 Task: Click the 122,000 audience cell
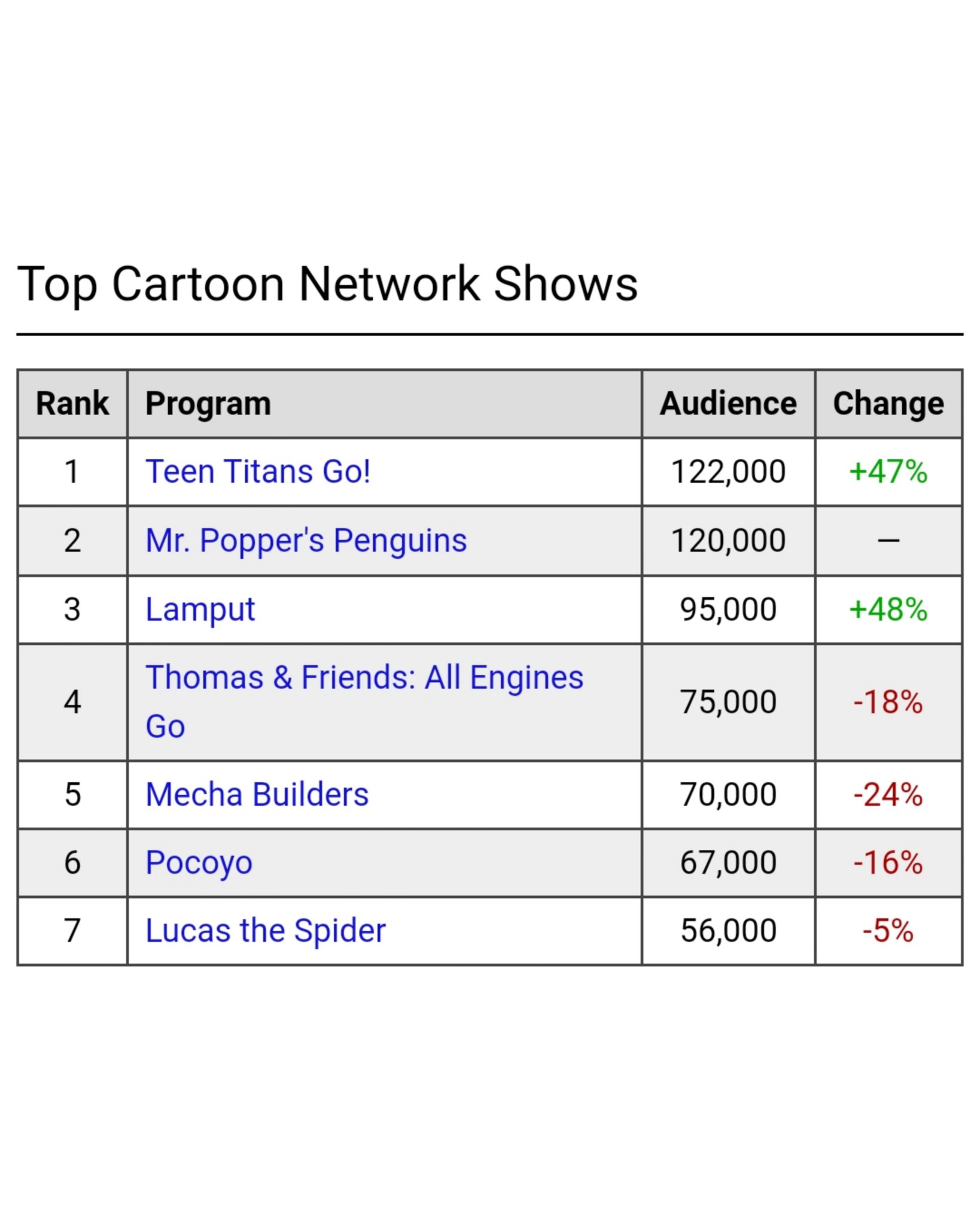pyautogui.click(x=728, y=472)
